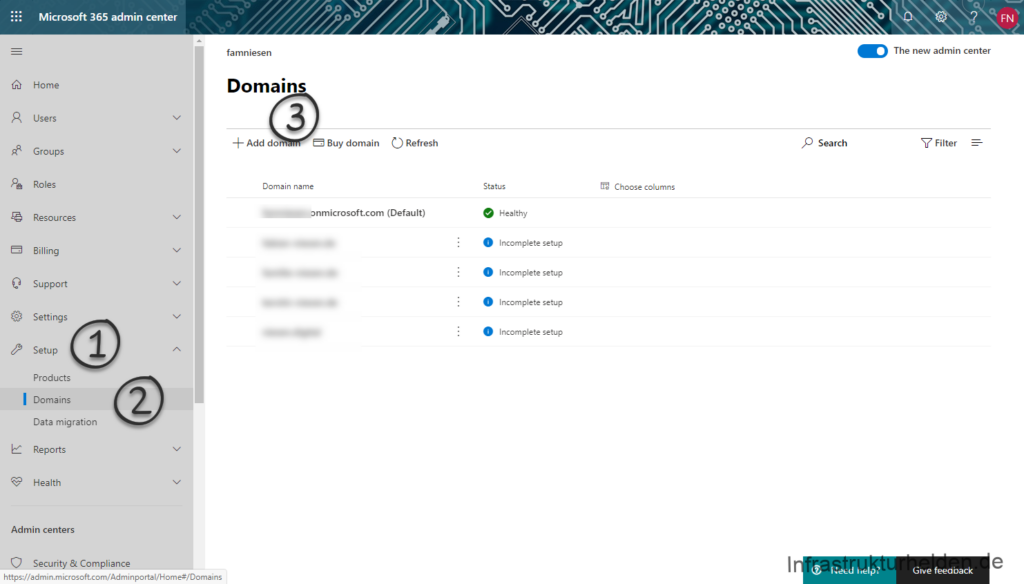
Task: Click the Billing card icon
Action: pos(16,250)
